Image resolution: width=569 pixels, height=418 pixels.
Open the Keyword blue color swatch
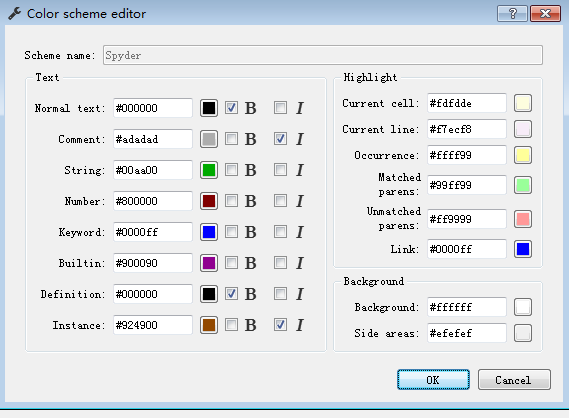(209, 232)
